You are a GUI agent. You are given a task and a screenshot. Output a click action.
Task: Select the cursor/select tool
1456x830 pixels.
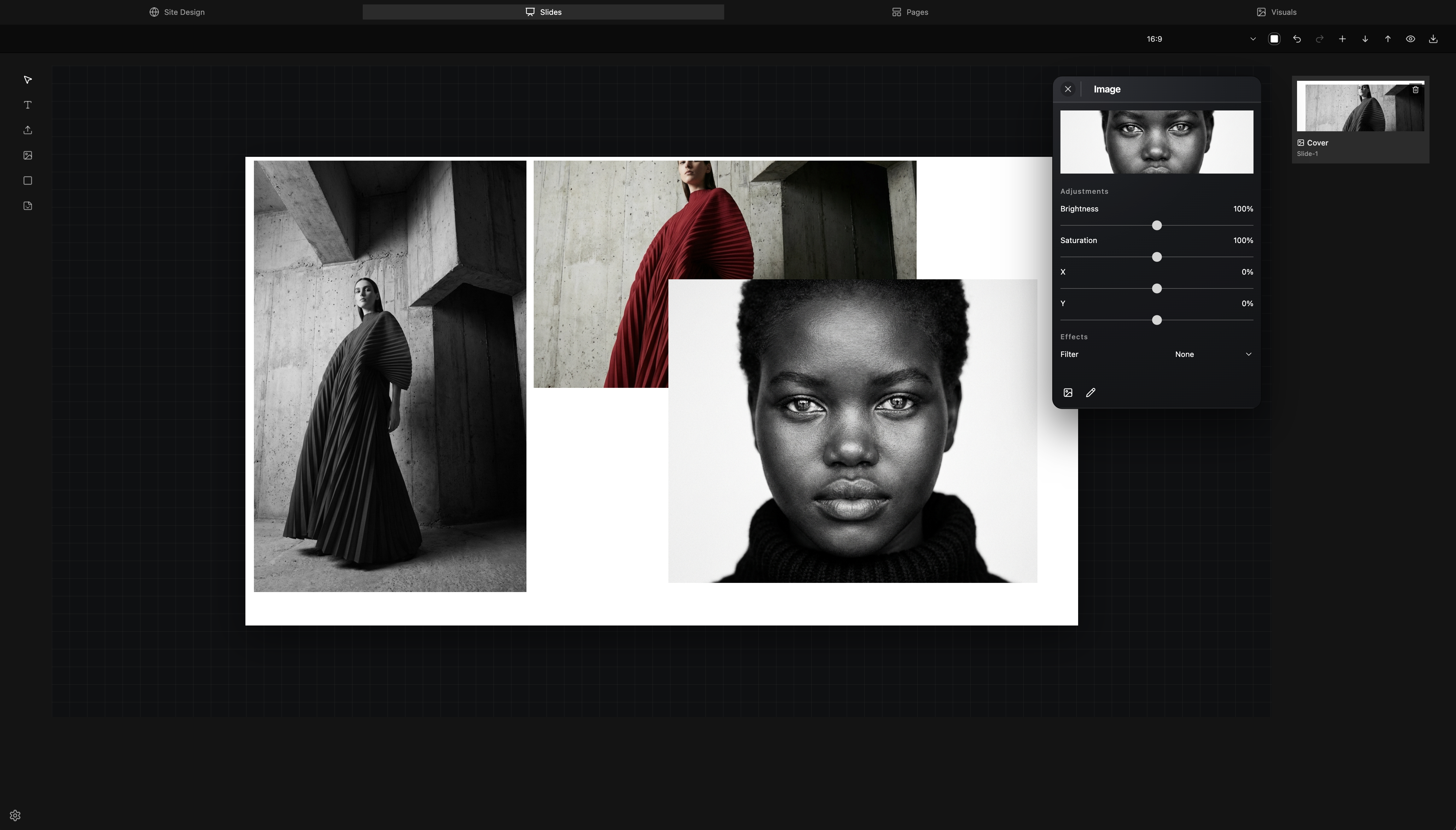pos(27,80)
